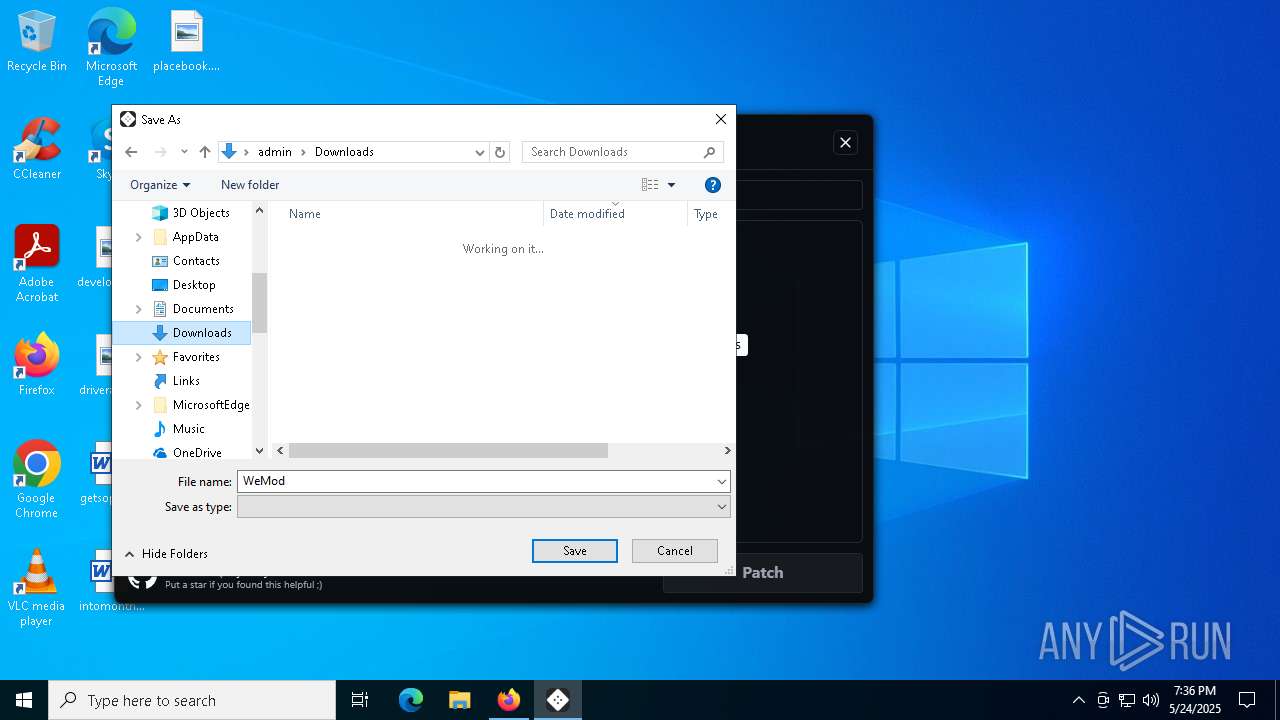Open Firefox from the taskbar
Viewport: 1280px width, 720px height.
(509, 700)
